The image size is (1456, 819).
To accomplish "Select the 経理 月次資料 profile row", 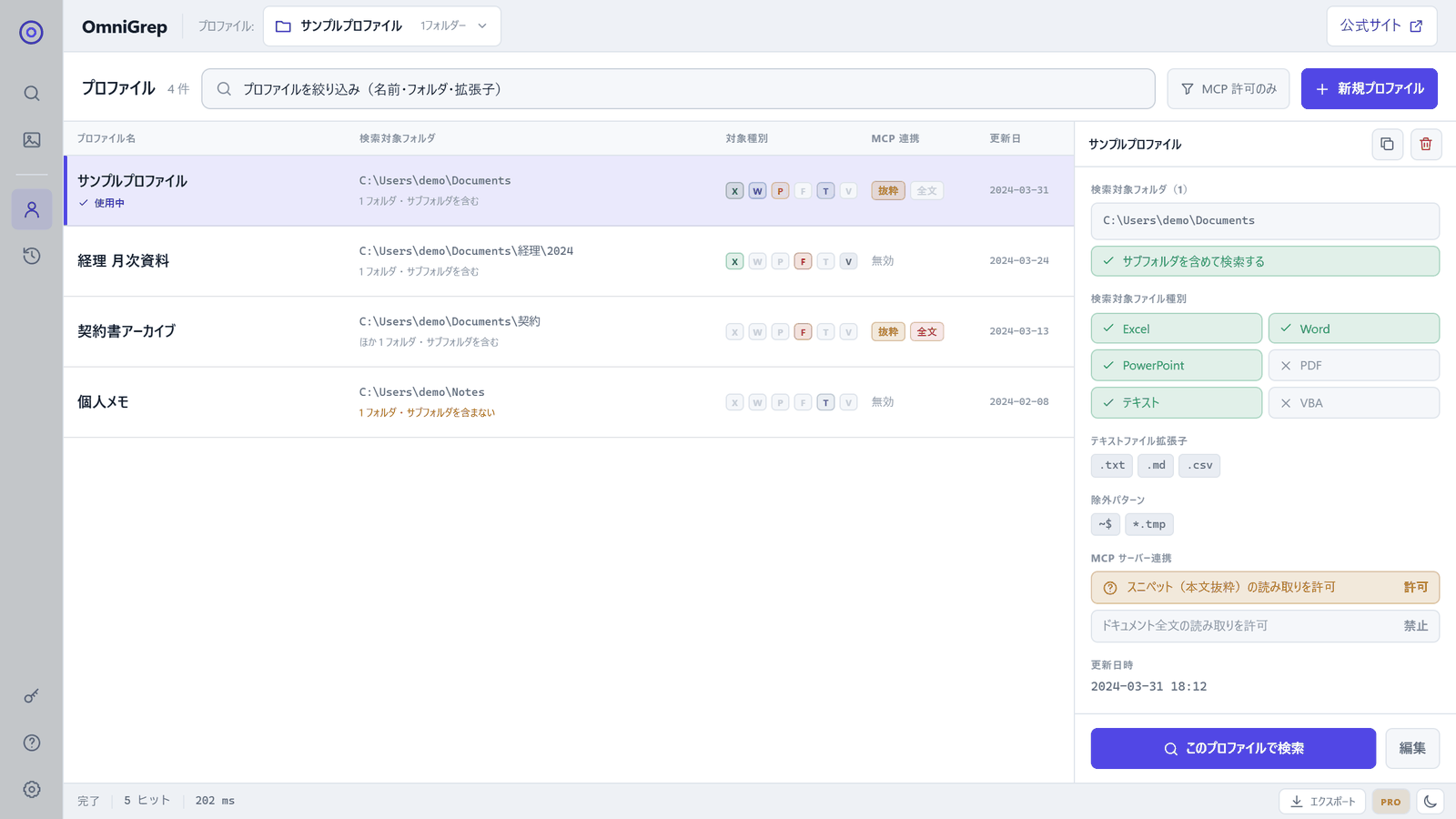I will 569,261.
